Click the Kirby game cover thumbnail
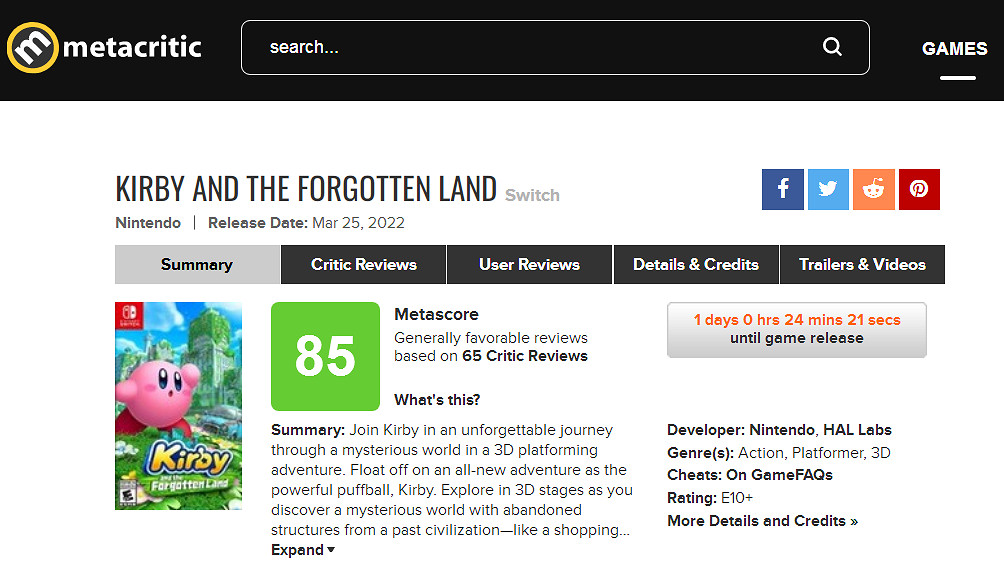The width and height of the screenshot is (1004, 571). pos(179,406)
